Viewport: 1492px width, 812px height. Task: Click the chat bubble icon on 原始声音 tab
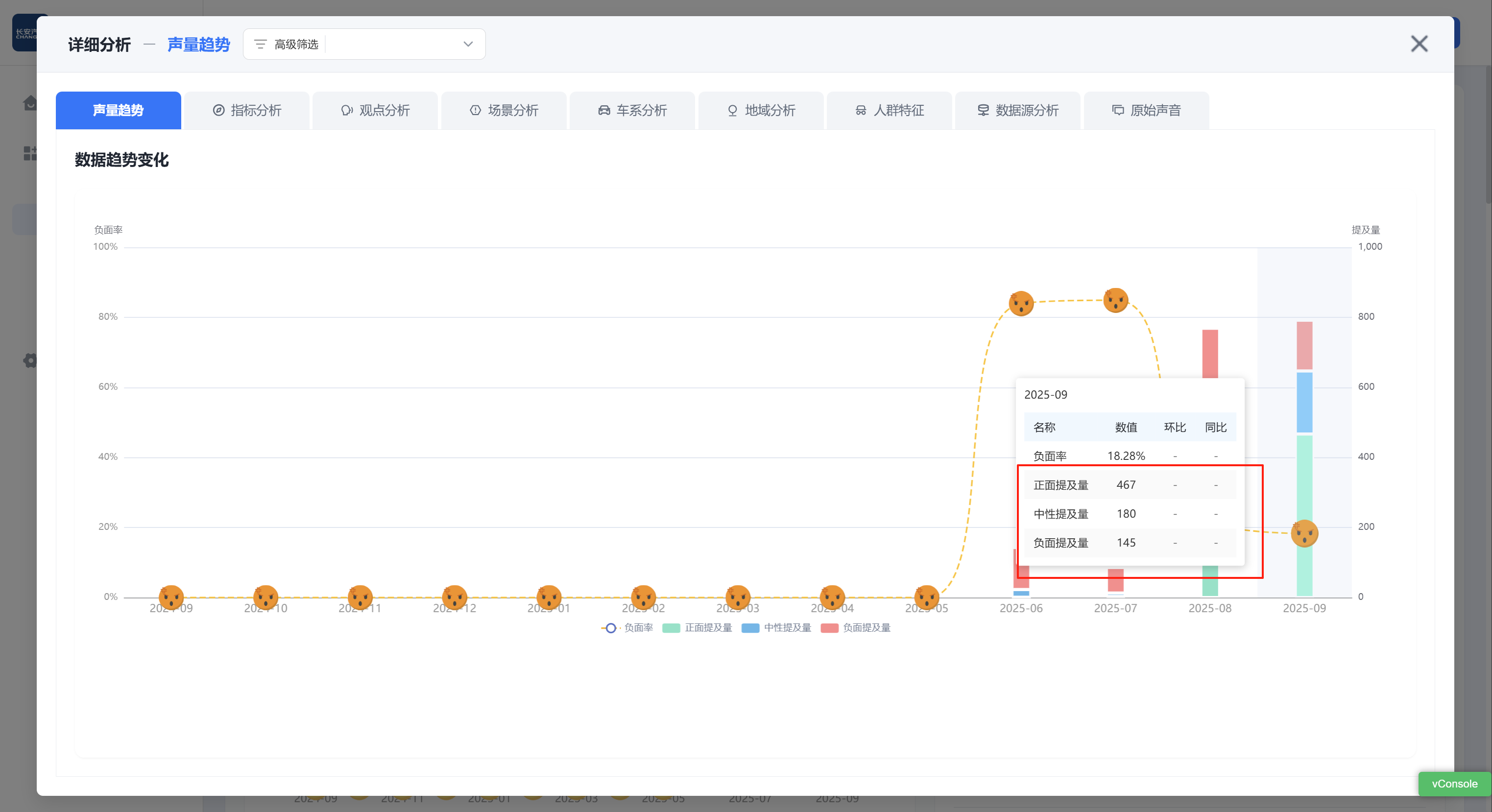tap(1118, 110)
